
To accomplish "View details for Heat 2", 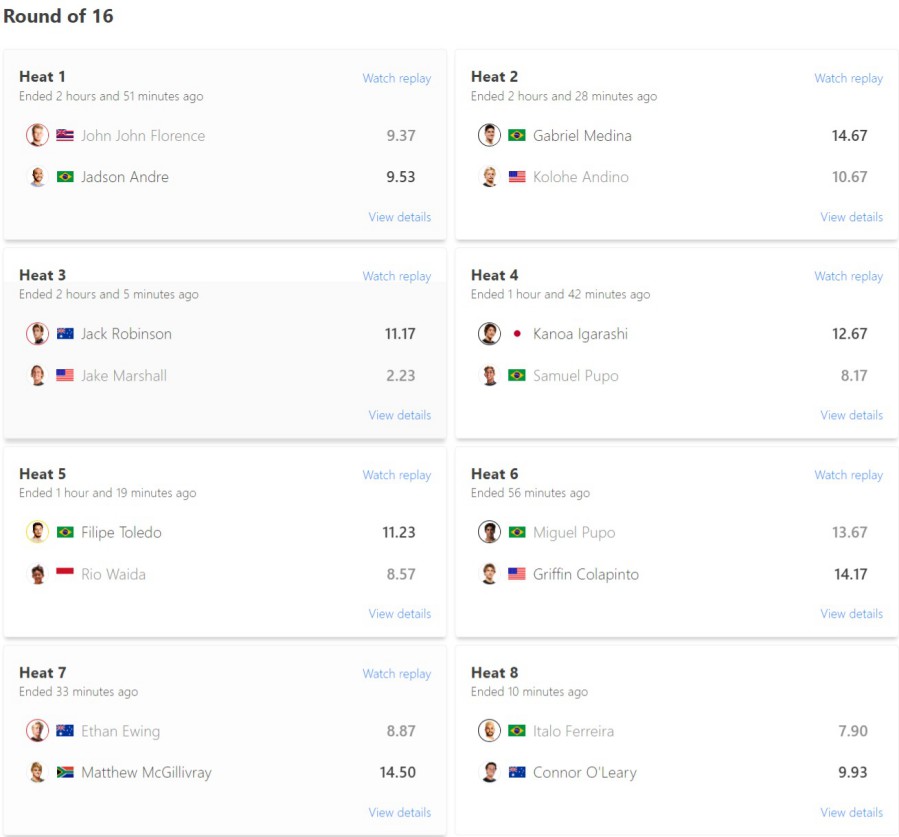I will 851,217.
